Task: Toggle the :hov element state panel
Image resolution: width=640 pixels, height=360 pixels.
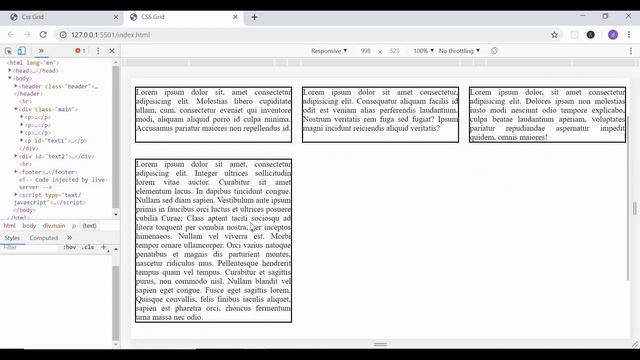Action: (70, 247)
